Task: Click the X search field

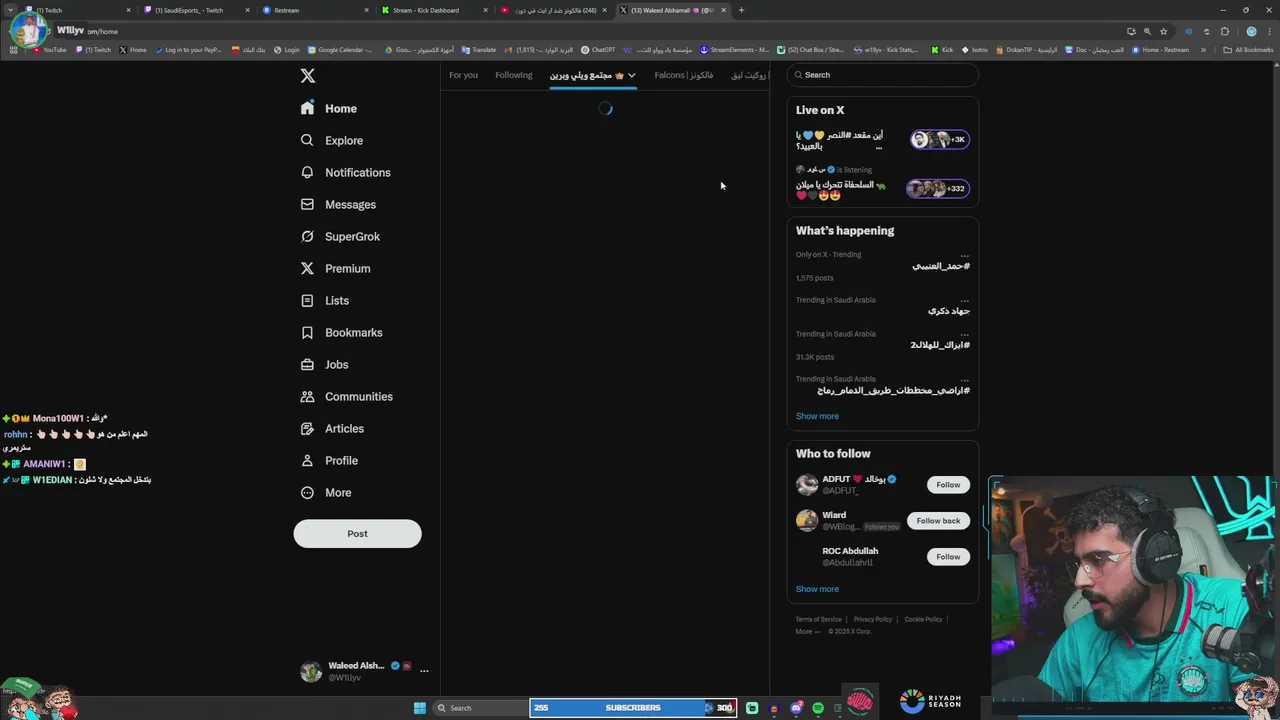Action: click(x=882, y=75)
